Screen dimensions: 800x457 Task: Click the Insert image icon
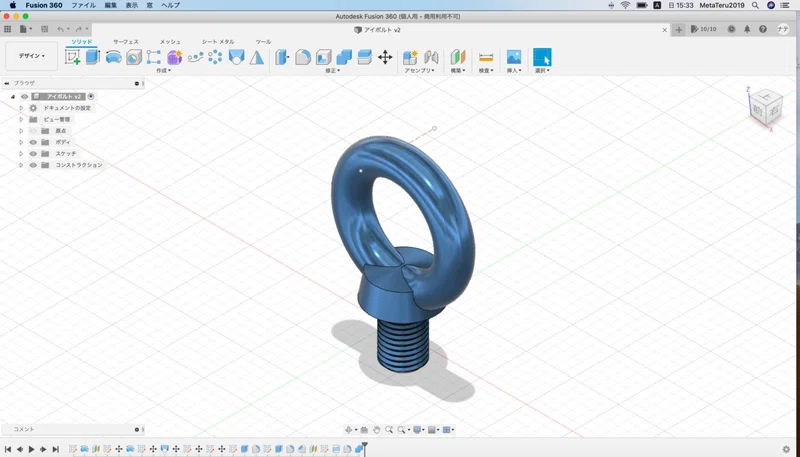(514, 57)
